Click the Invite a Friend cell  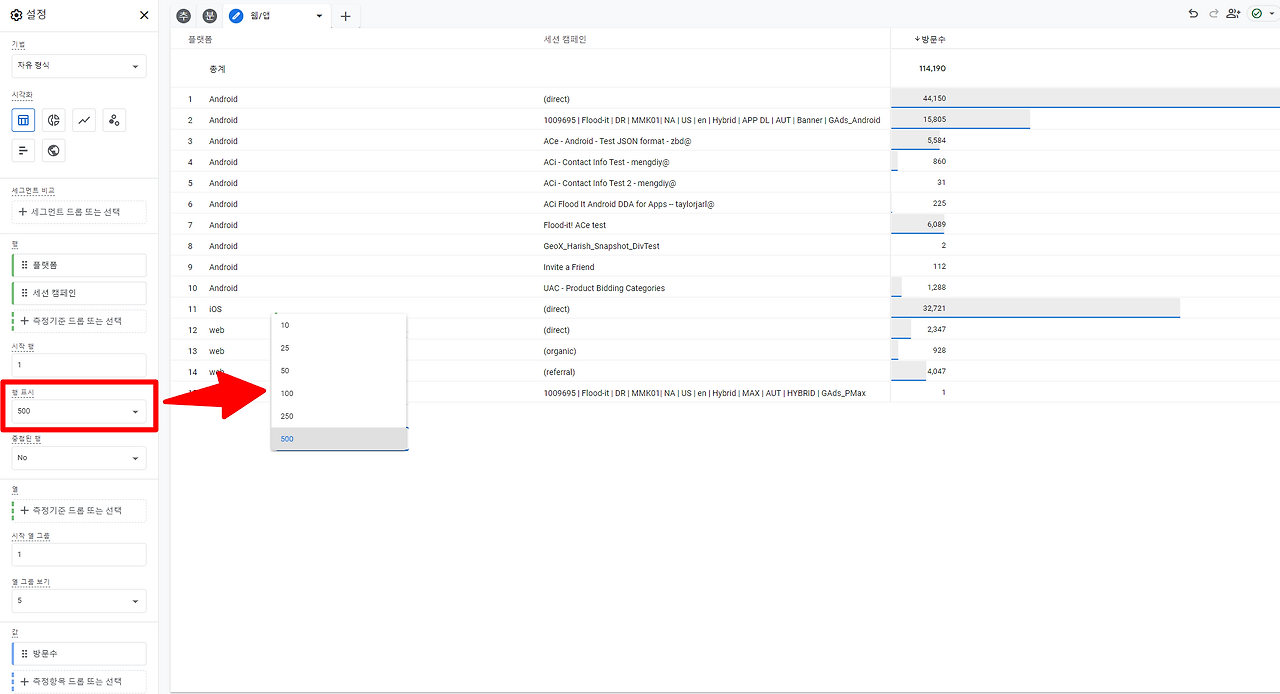[569, 267]
